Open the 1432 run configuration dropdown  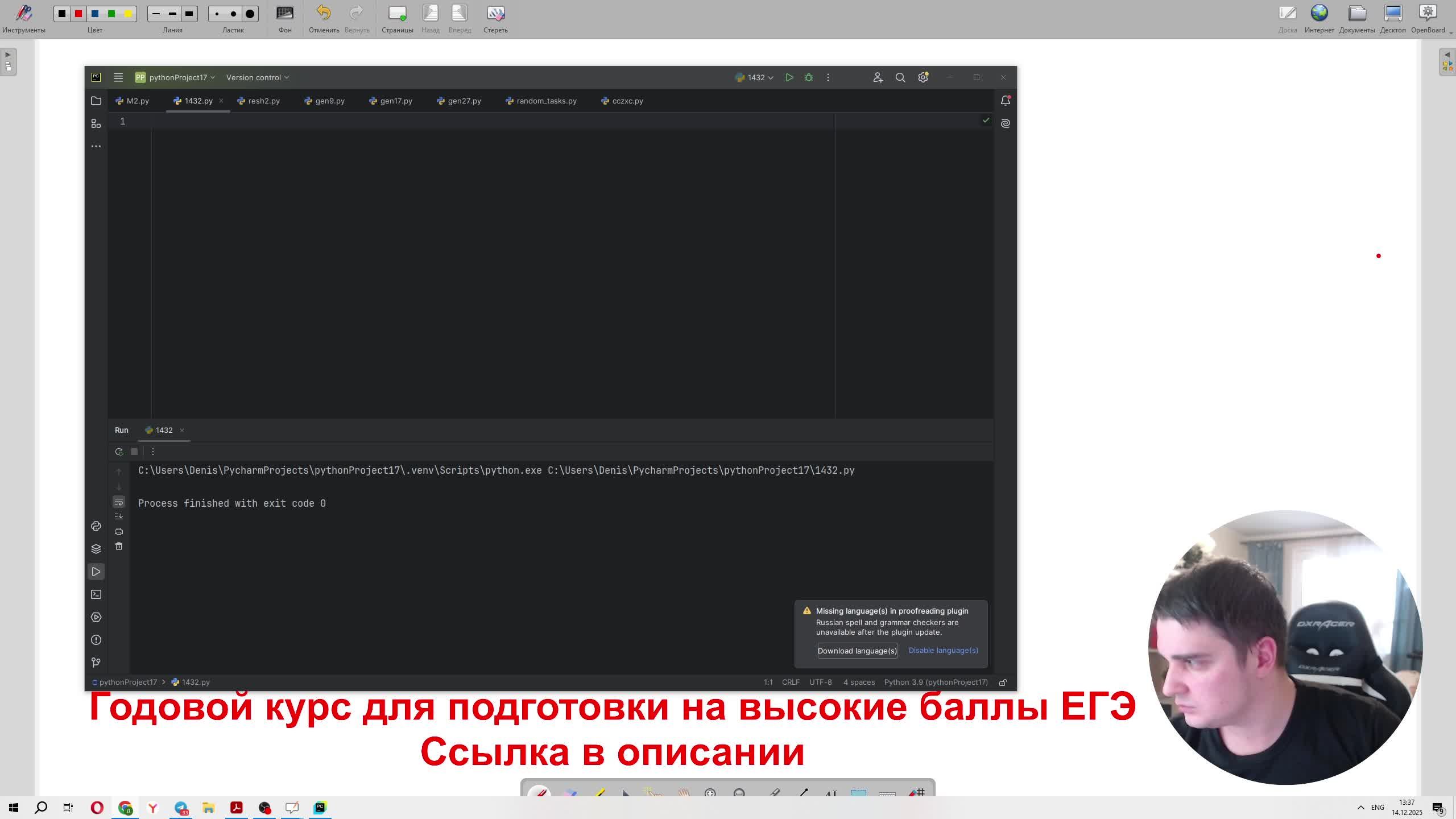pos(755,77)
